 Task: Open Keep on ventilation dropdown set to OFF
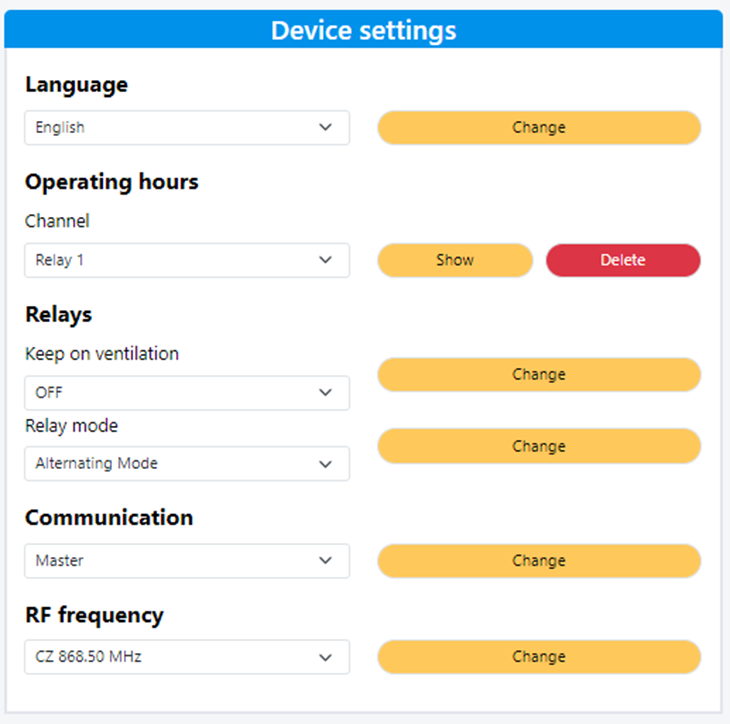pyautogui.click(x=187, y=393)
